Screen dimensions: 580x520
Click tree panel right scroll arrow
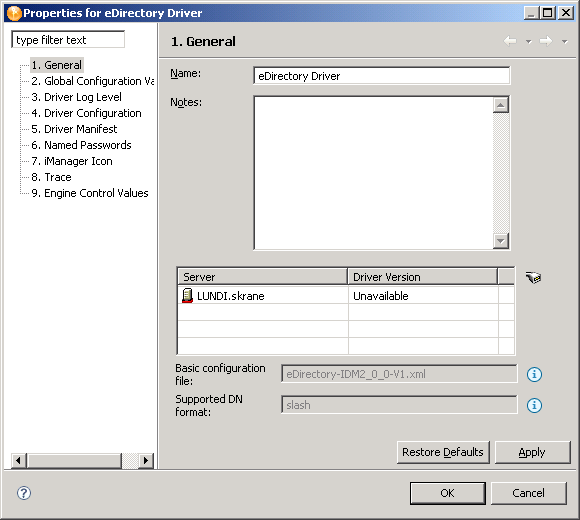(x=146, y=460)
